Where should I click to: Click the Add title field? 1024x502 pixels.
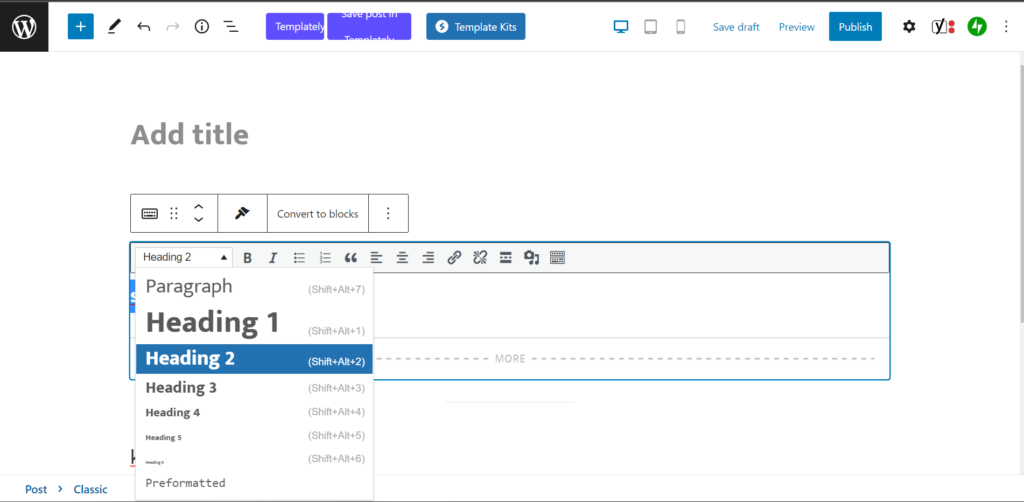tap(190, 135)
